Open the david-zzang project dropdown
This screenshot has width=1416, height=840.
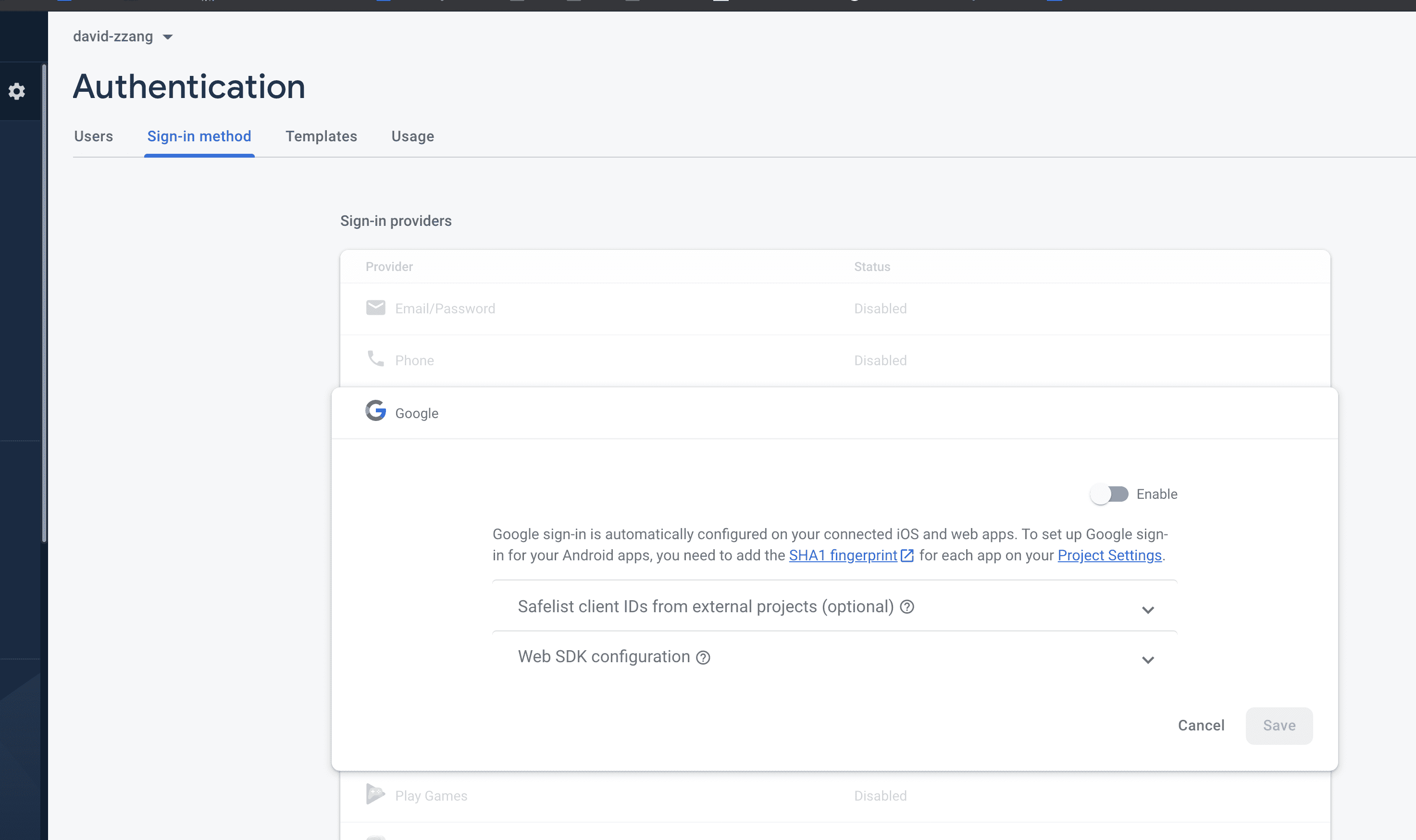(x=123, y=37)
